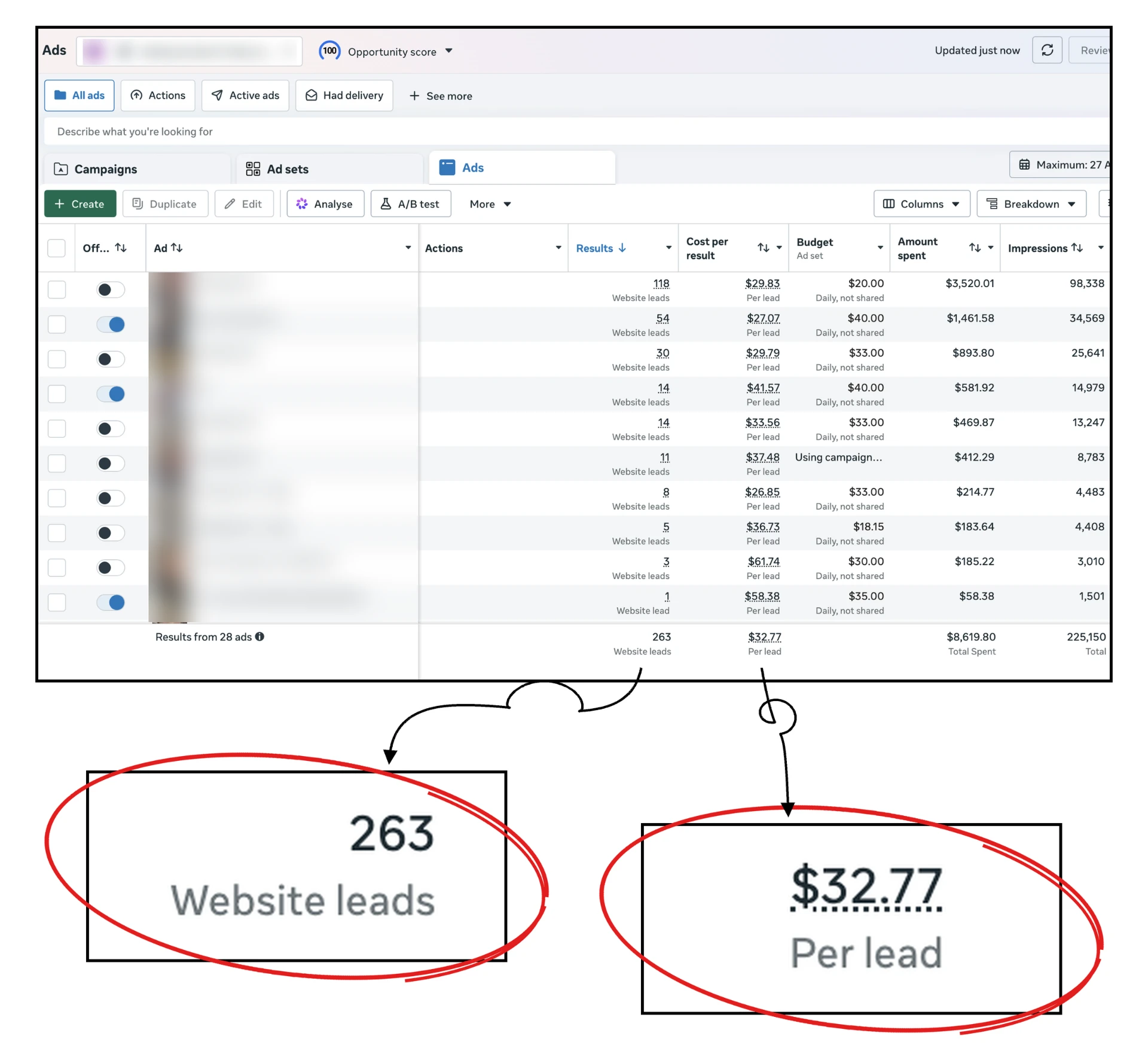Filter by Active ads

pos(245,96)
